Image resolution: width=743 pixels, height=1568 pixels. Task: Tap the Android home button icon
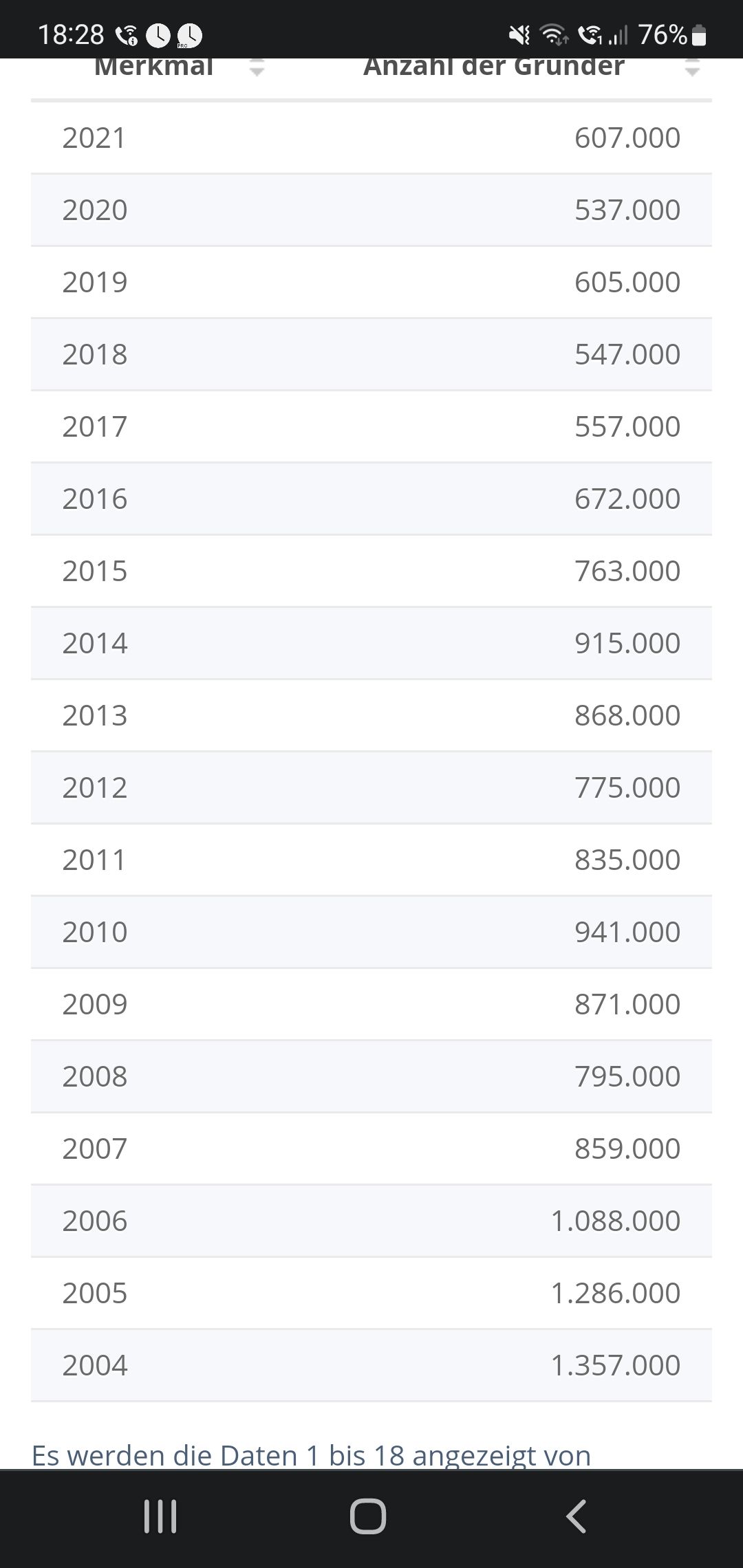pyautogui.click(x=368, y=1516)
